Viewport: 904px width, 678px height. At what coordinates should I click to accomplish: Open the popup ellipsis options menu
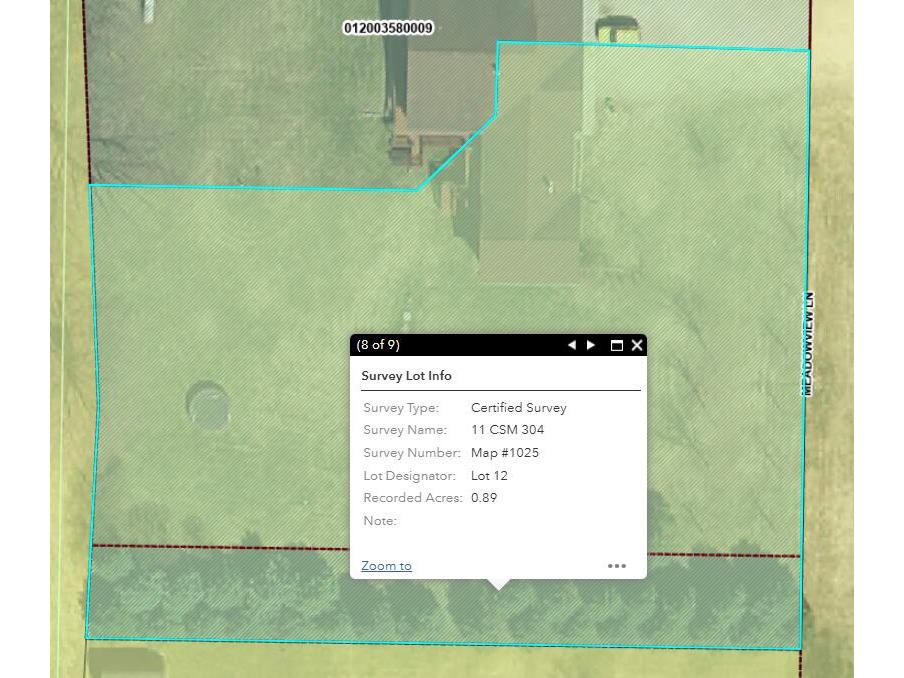(617, 566)
